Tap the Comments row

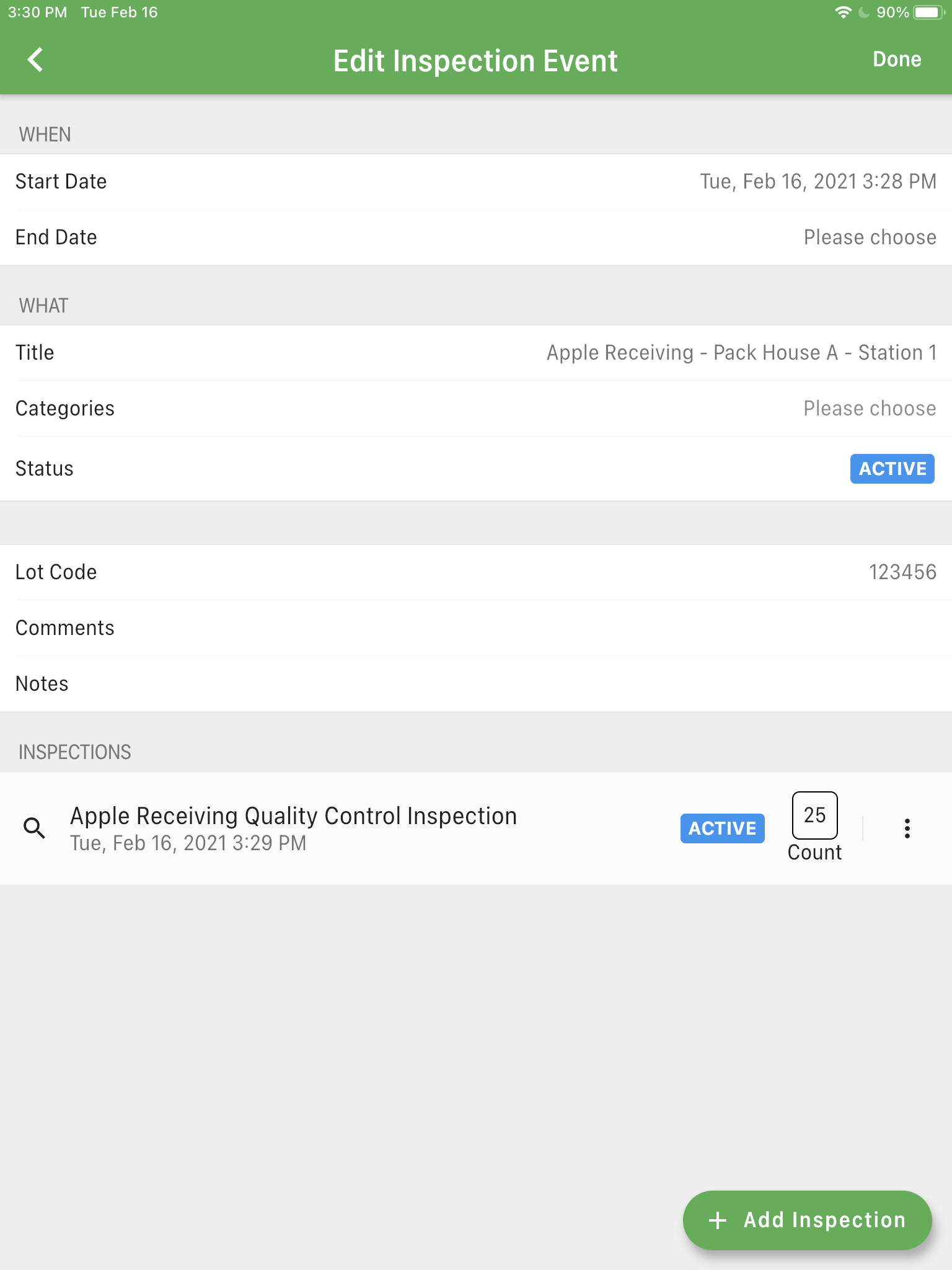(476, 628)
